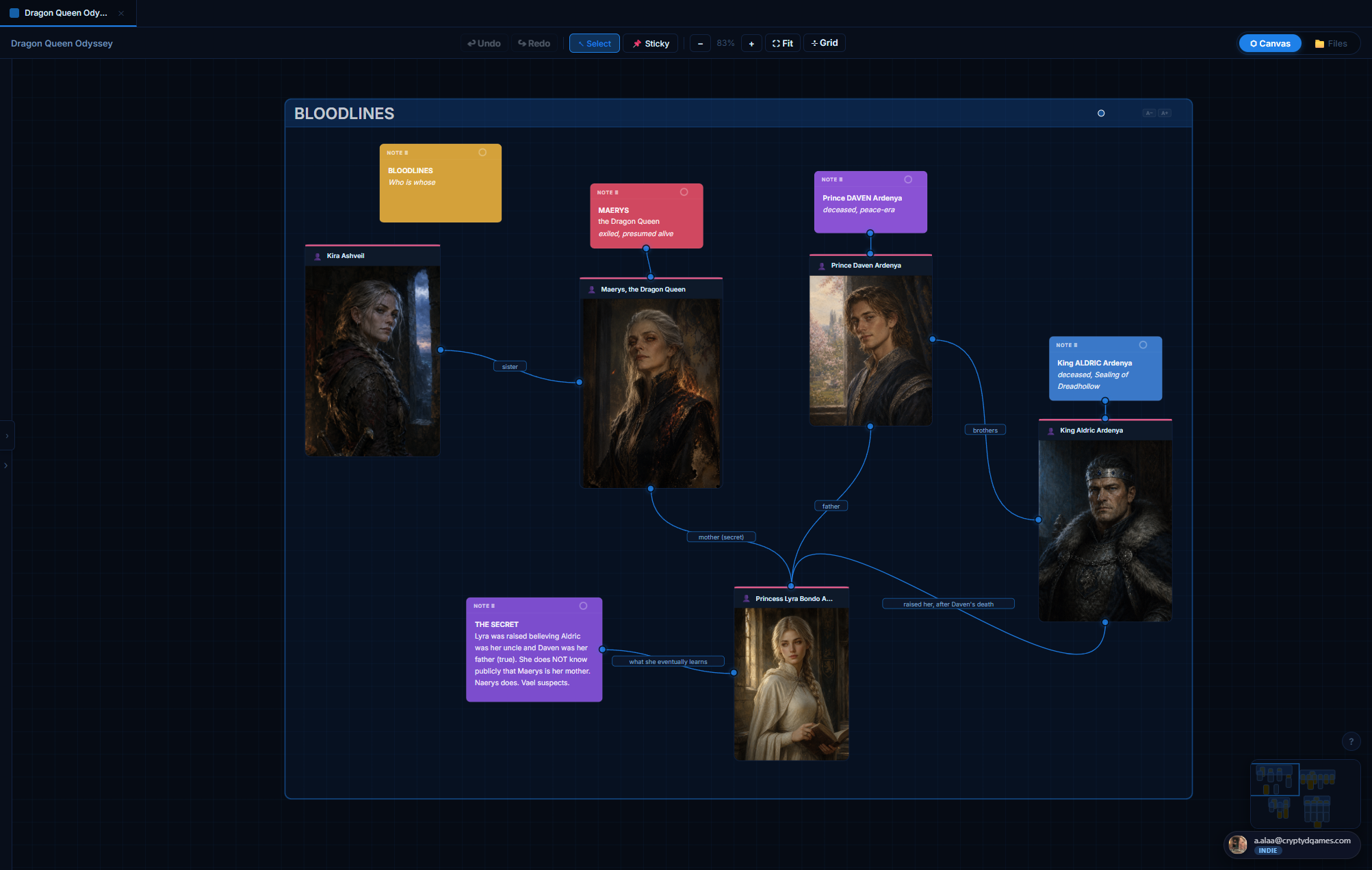Image resolution: width=1372 pixels, height=870 pixels.
Task: Click the BLOODLINES frame title
Action: pyautogui.click(x=344, y=114)
